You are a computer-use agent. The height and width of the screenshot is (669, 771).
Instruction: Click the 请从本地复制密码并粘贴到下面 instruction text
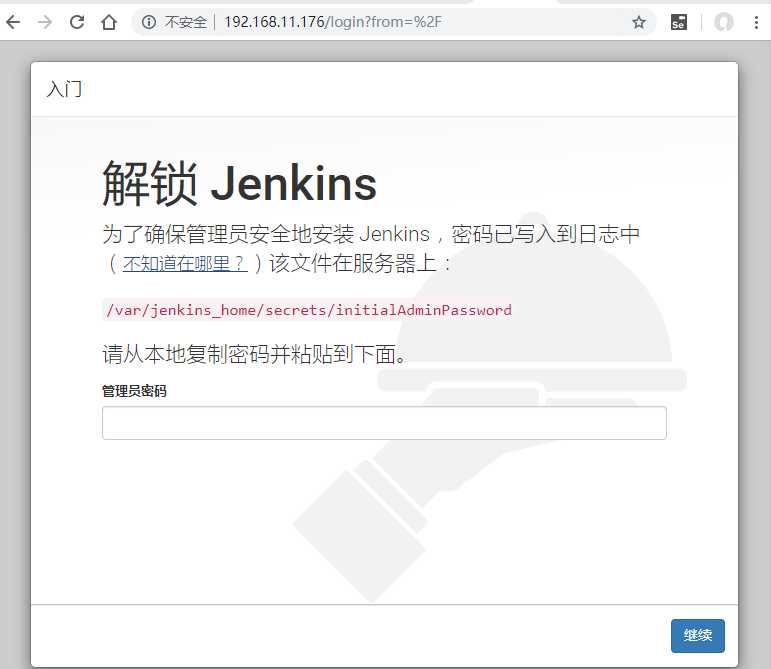tap(254, 354)
